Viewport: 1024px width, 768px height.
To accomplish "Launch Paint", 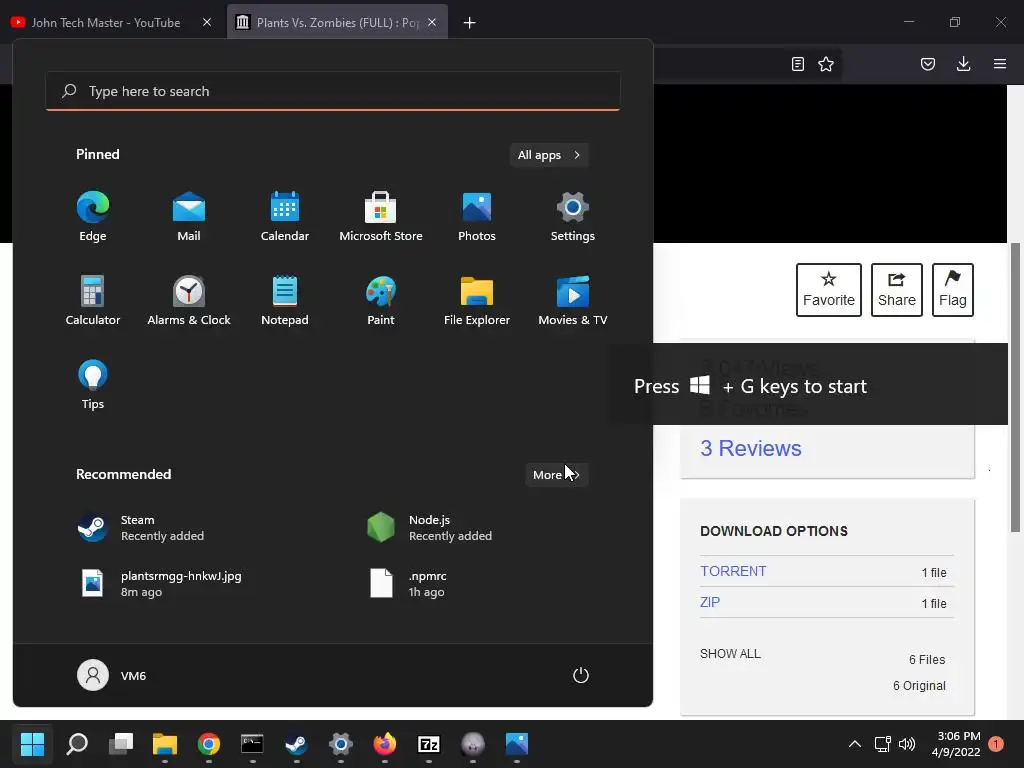I will coord(381,300).
